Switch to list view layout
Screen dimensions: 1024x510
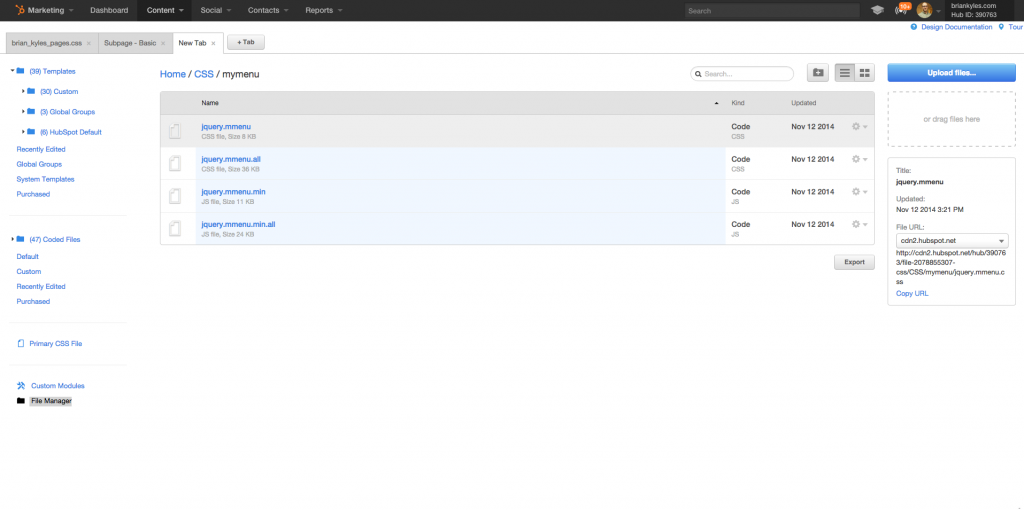(845, 73)
